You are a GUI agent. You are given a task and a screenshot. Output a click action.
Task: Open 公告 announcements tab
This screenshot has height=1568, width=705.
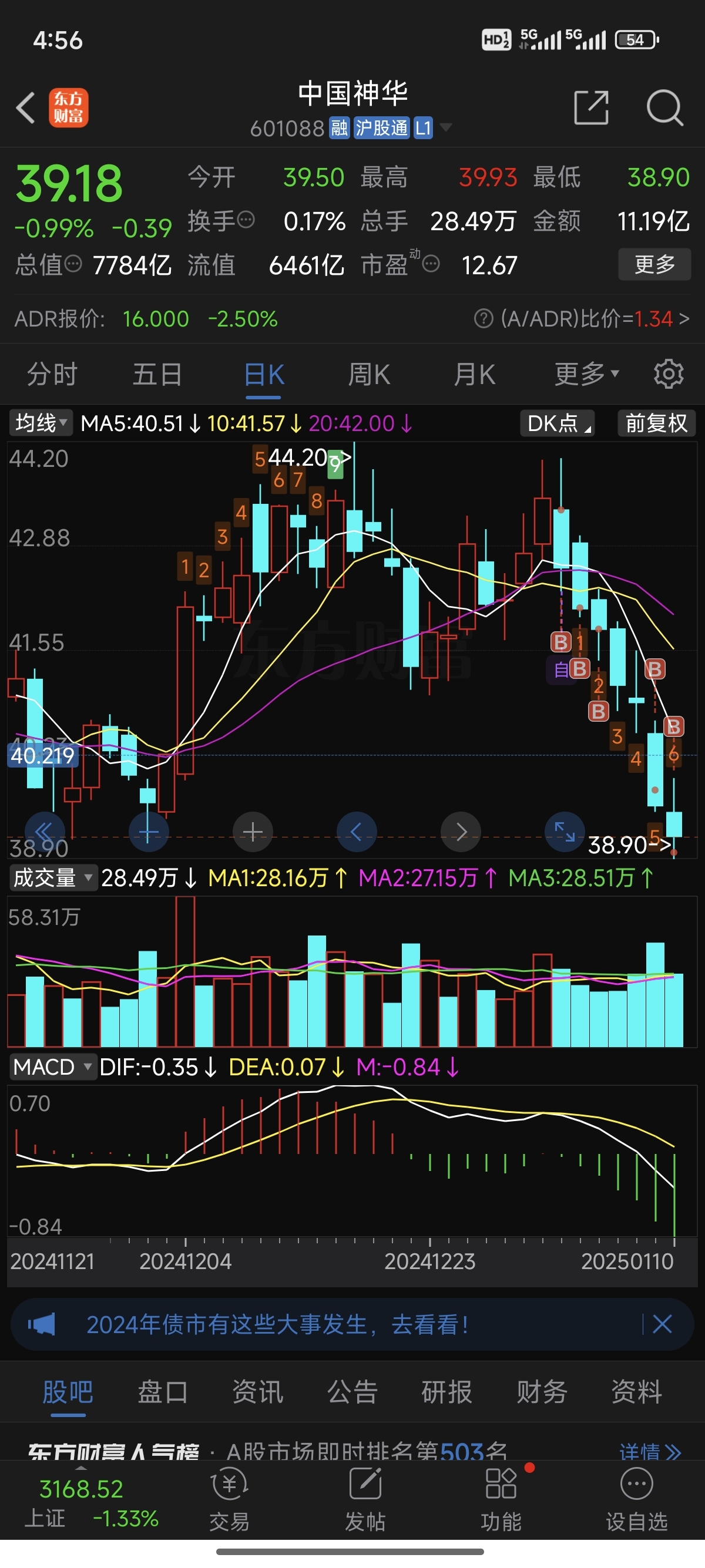[x=352, y=1391]
